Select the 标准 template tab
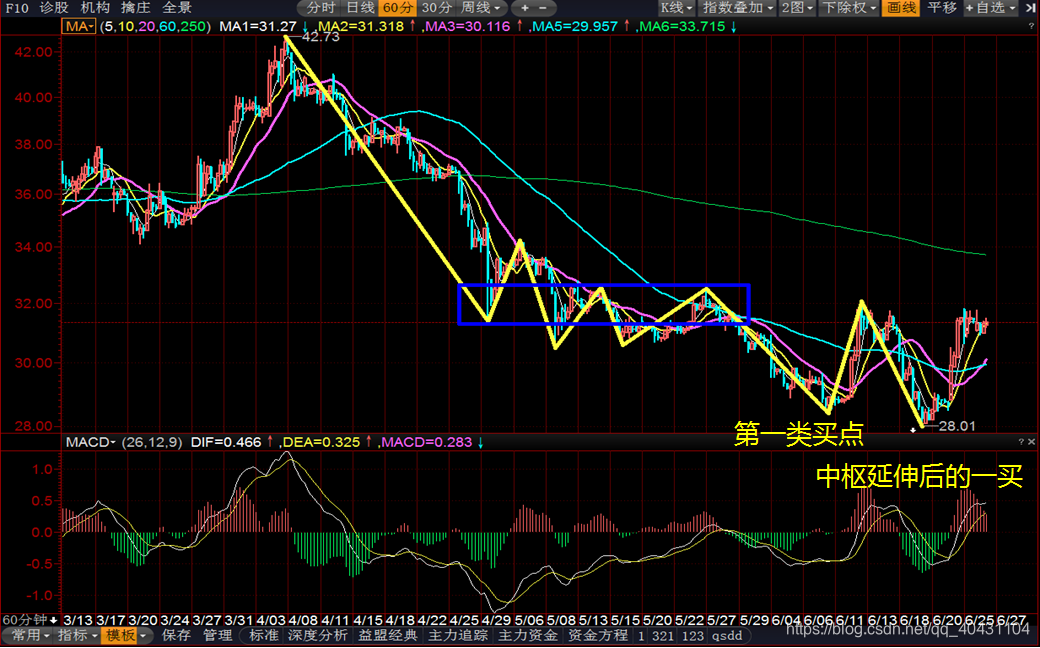Image resolution: width=1040 pixels, height=648 pixels. click(263, 635)
